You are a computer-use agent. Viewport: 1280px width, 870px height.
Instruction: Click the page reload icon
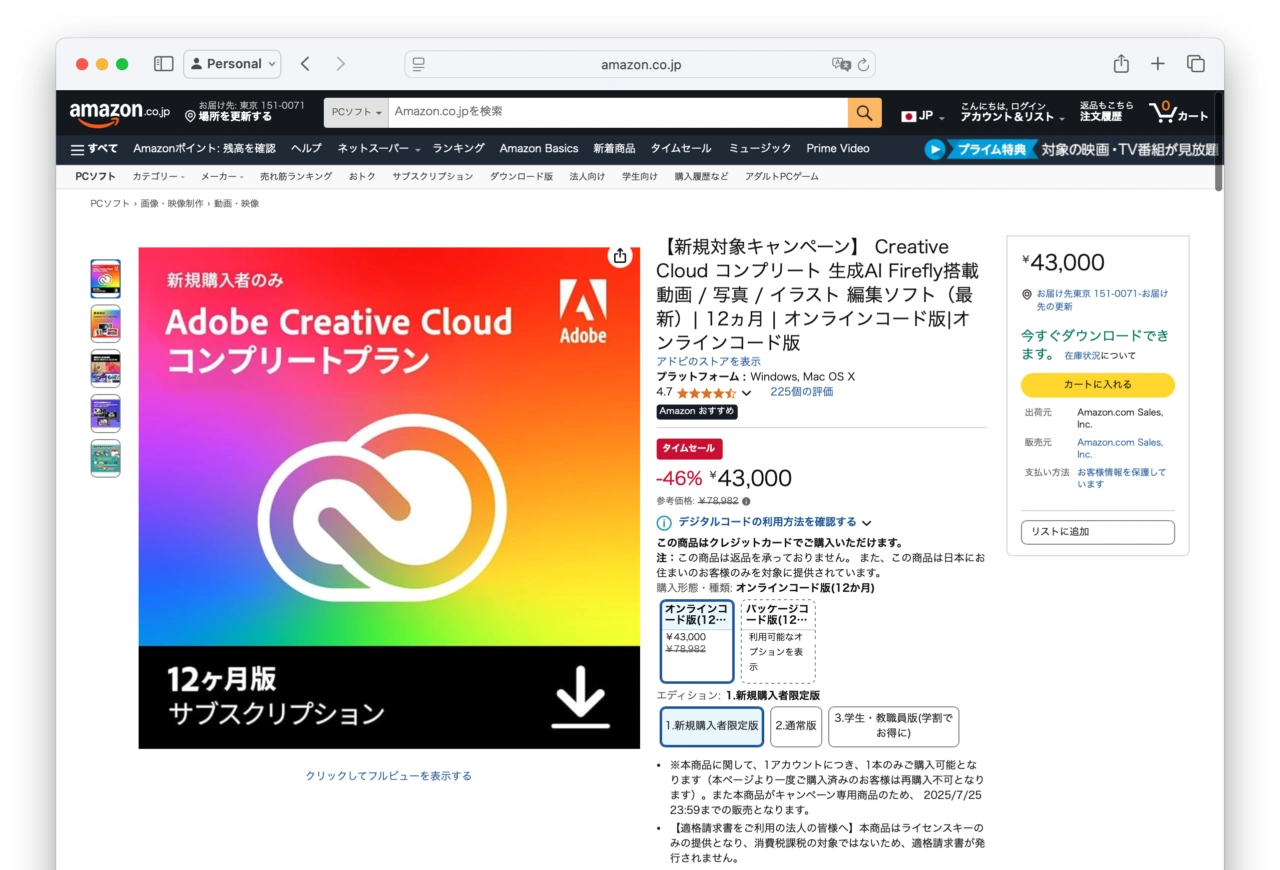[863, 64]
